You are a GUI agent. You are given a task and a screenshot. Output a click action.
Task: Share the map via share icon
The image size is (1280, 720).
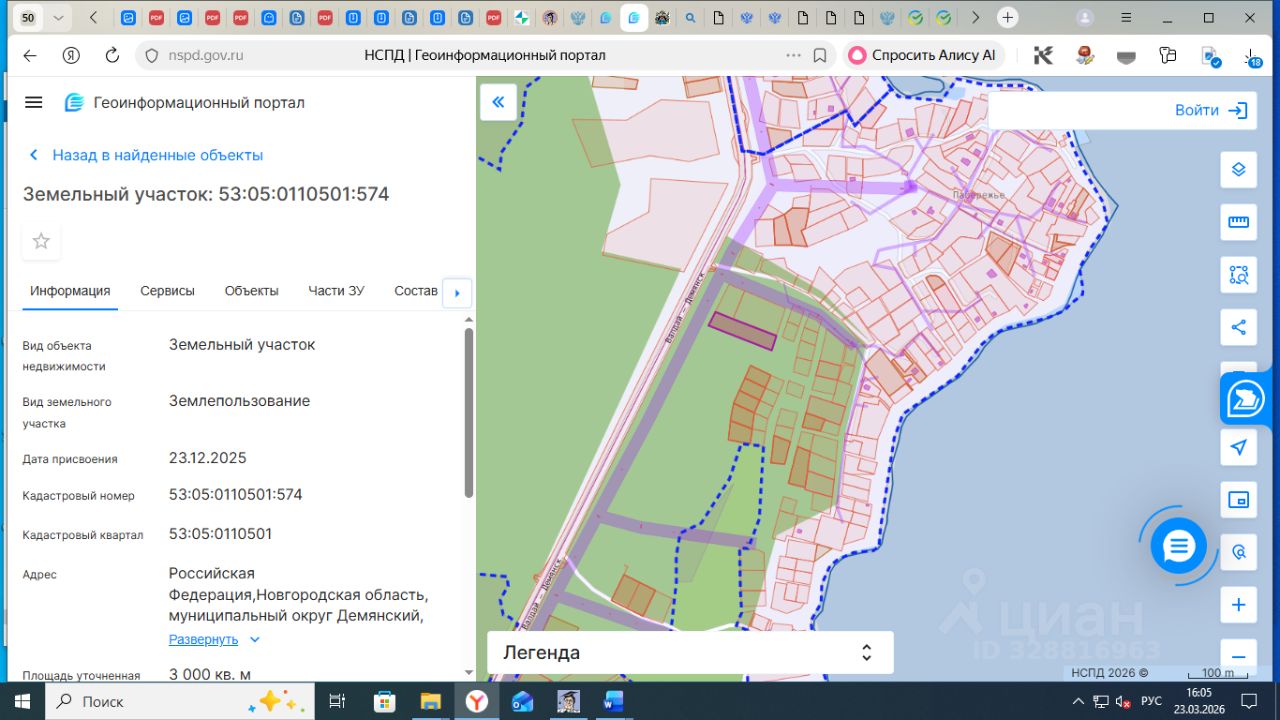click(1238, 327)
